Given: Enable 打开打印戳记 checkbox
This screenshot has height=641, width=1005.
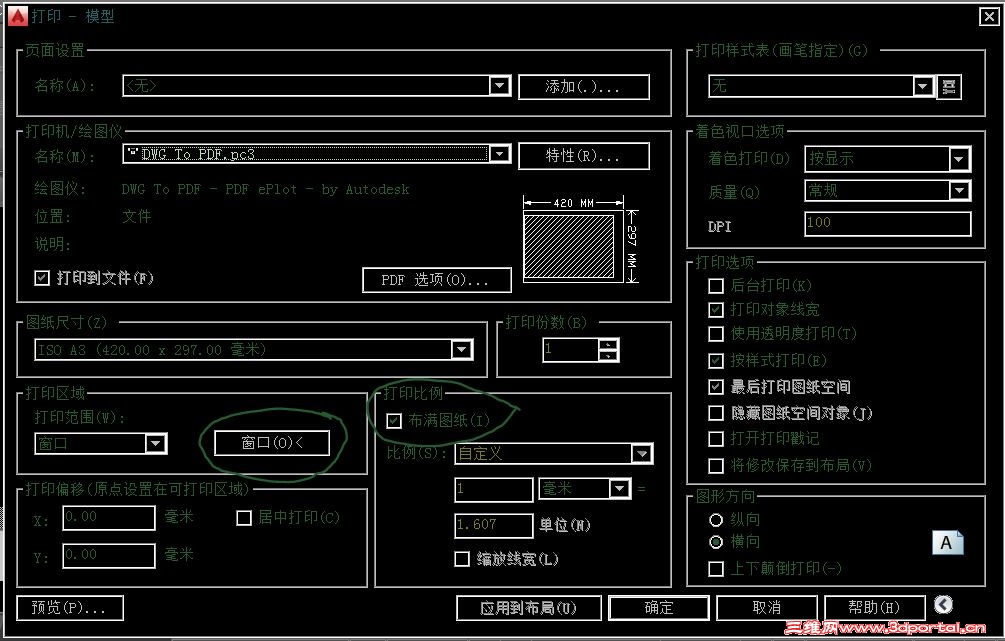Looking at the screenshot, I should [x=716, y=439].
